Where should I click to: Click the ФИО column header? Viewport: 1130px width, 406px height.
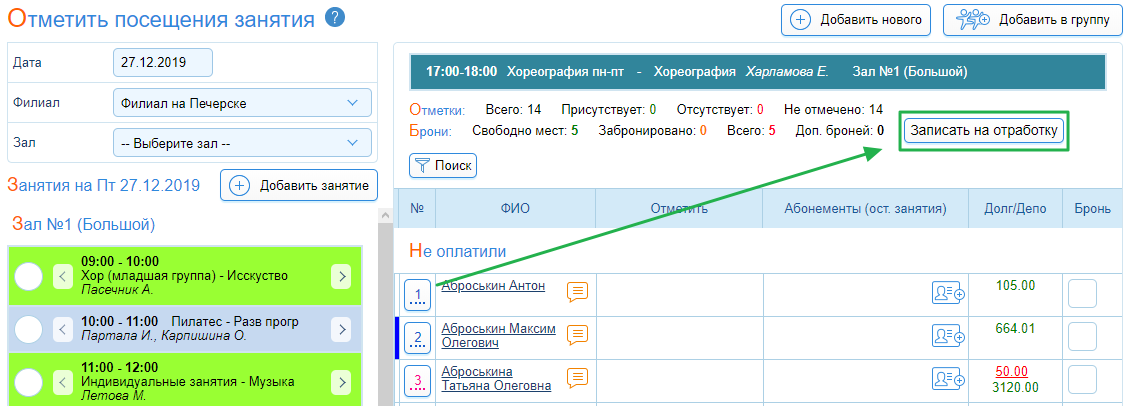point(515,208)
